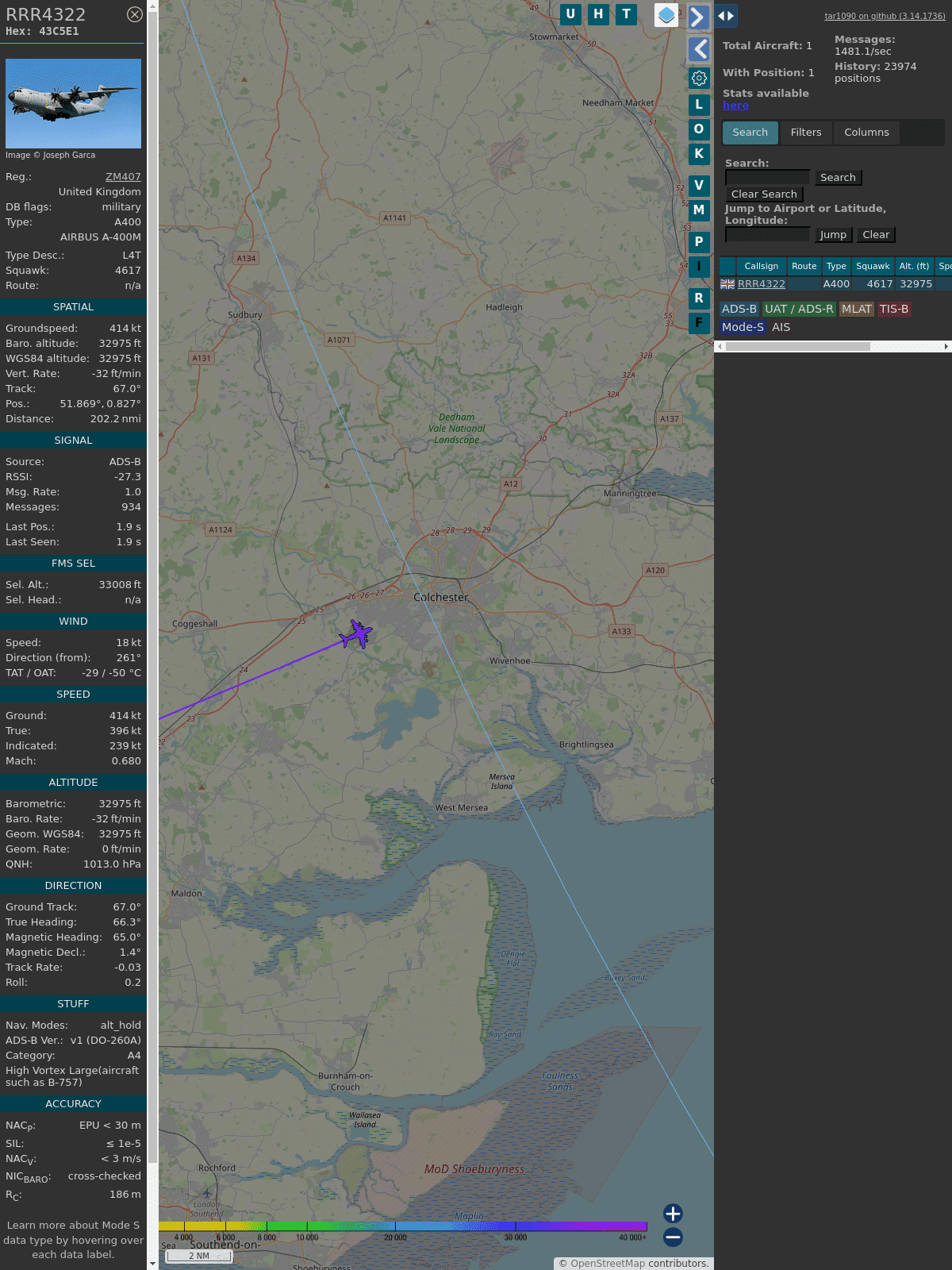Click the table horizontal scrollbar thumb
This screenshot has height=1270, width=952.
coord(797,347)
